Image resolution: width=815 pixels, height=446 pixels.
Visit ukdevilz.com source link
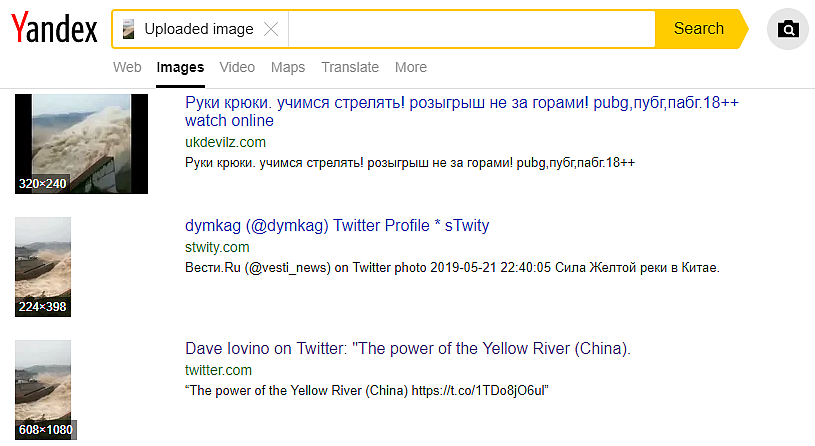pos(225,142)
